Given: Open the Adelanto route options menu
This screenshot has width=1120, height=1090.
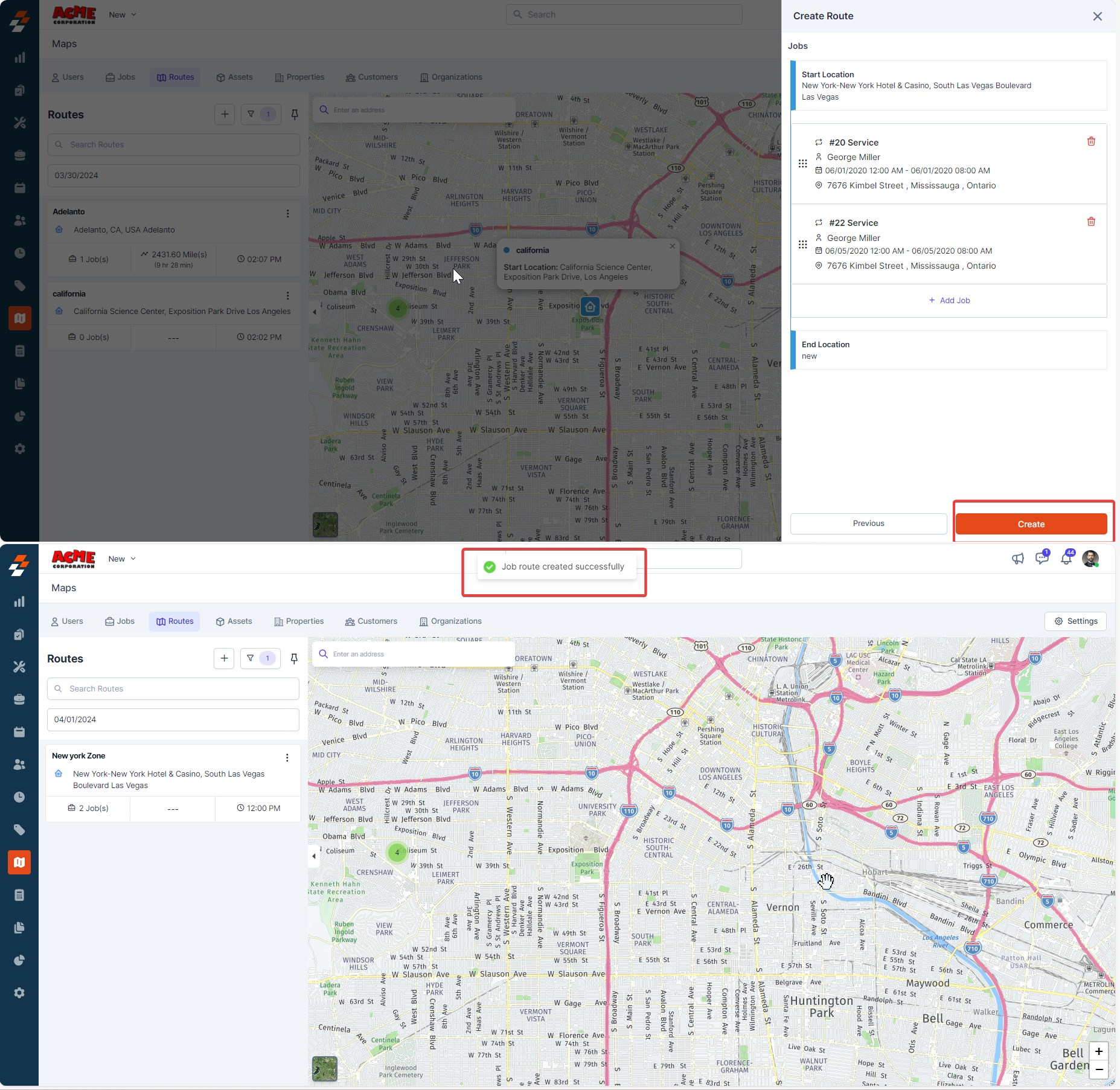Looking at the screenshot, I should (x=287, y=214).
